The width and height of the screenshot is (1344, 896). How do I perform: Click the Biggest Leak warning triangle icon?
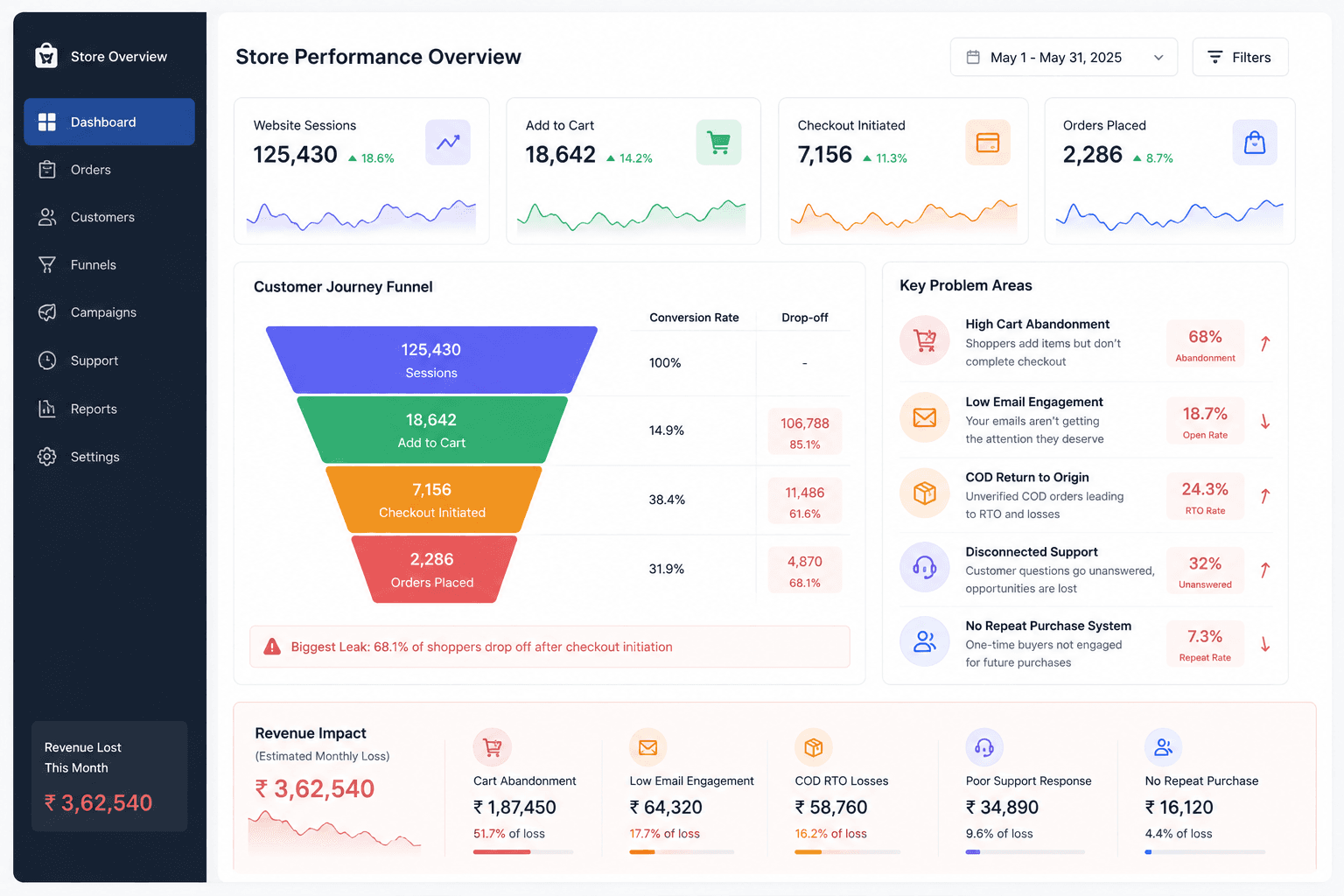272,647
